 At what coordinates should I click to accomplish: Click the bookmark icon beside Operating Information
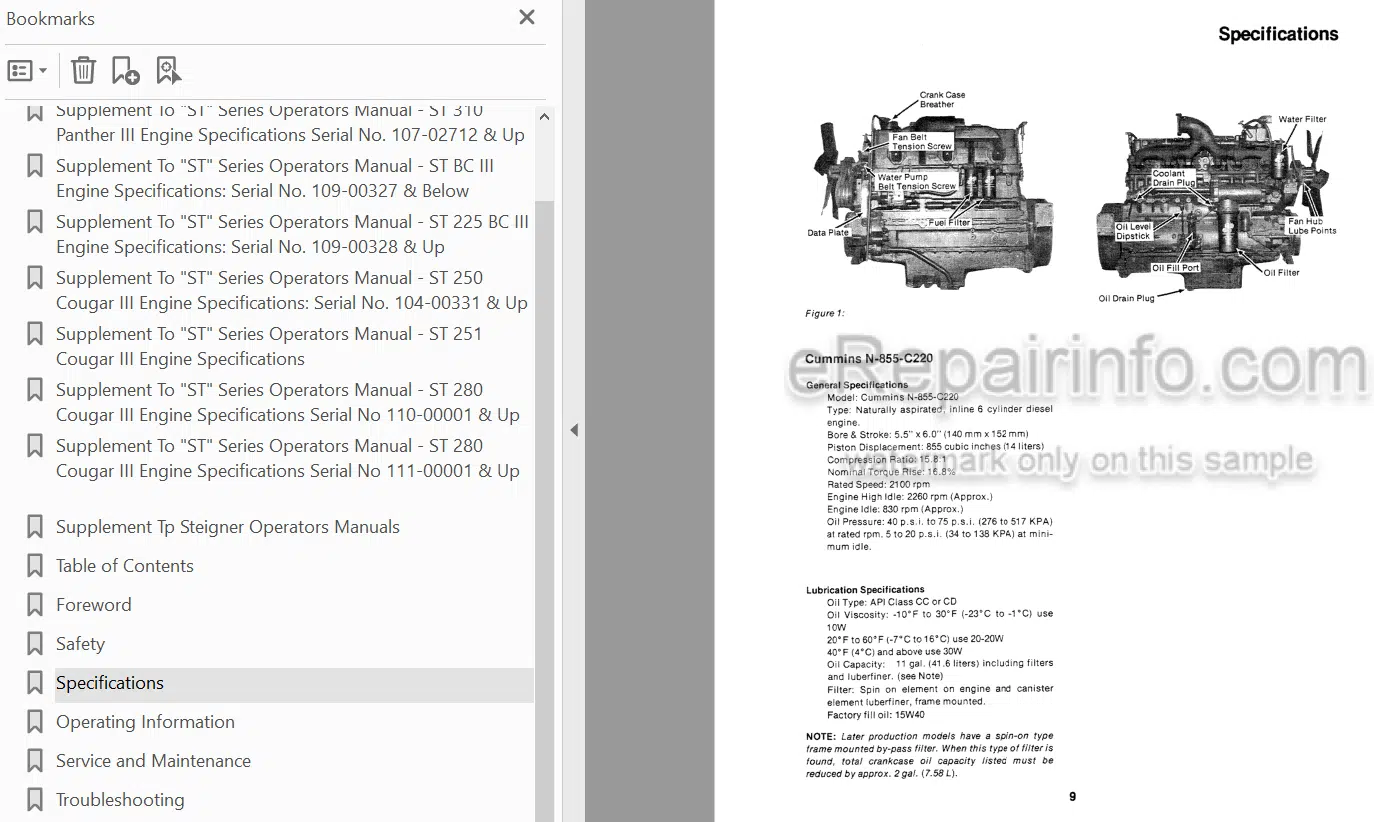[x=35, y=722]
